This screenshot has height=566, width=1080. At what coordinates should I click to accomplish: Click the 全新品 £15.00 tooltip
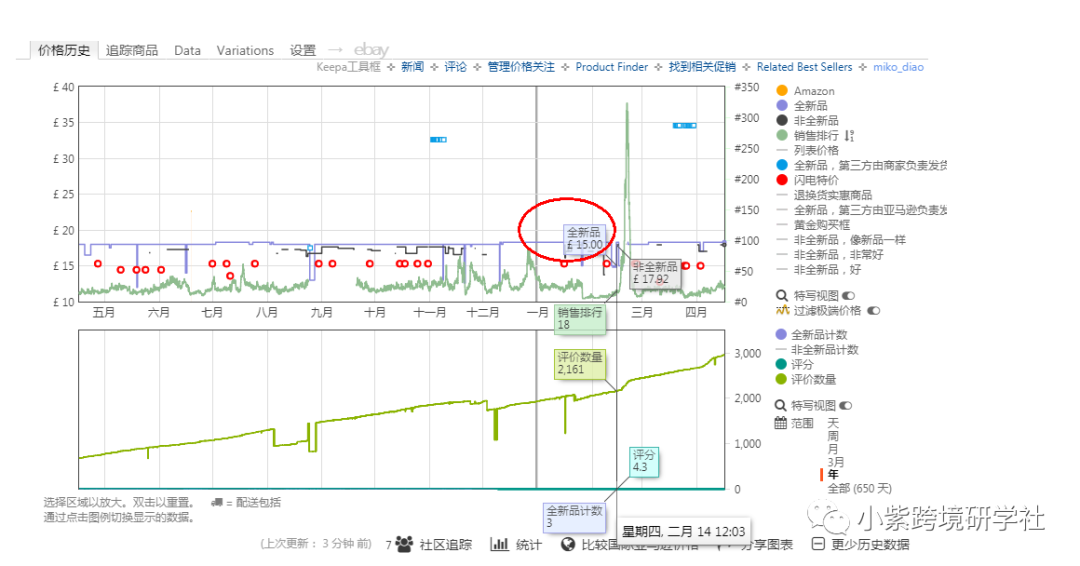(584, 238)
